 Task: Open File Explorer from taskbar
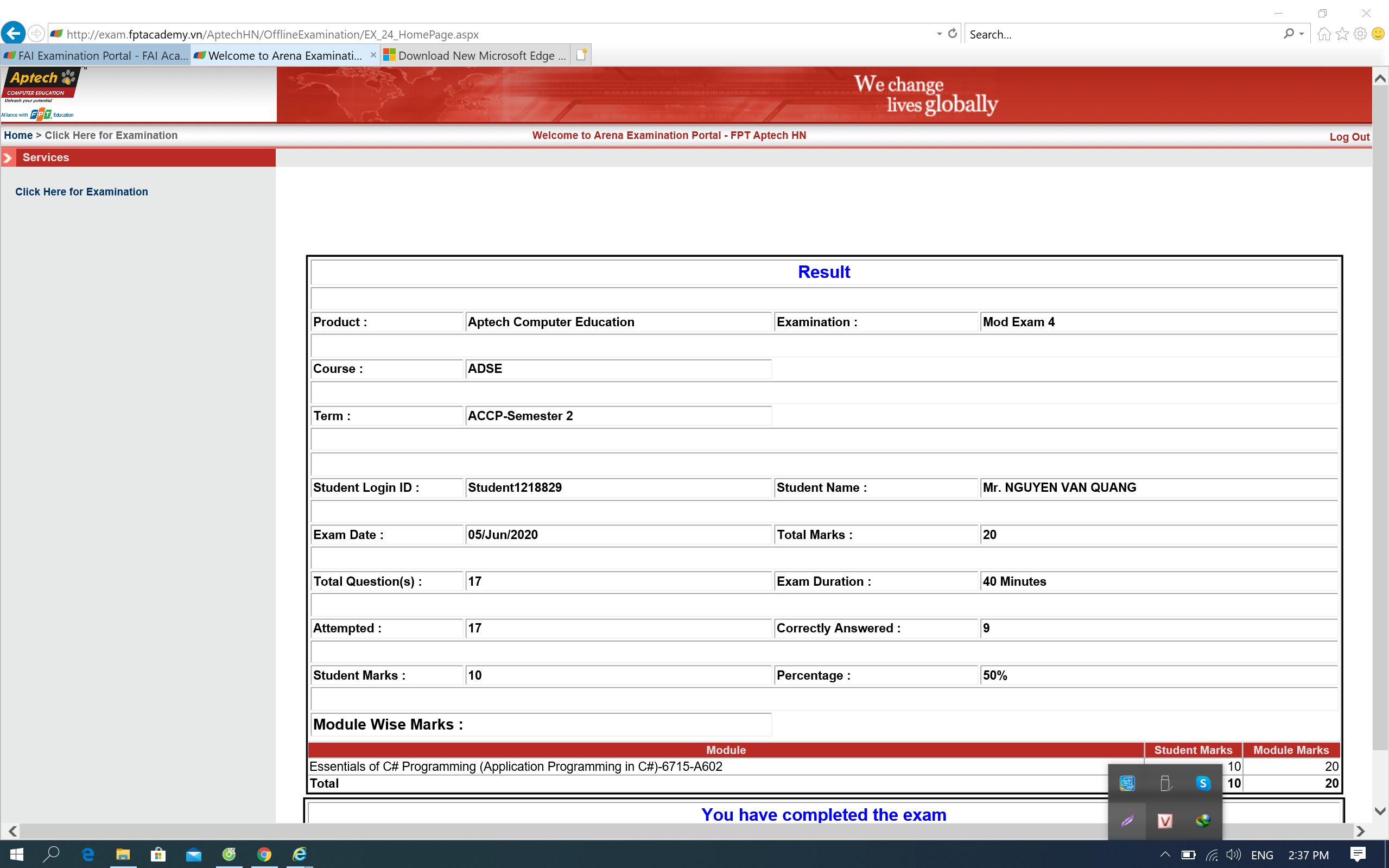point(123,854)
